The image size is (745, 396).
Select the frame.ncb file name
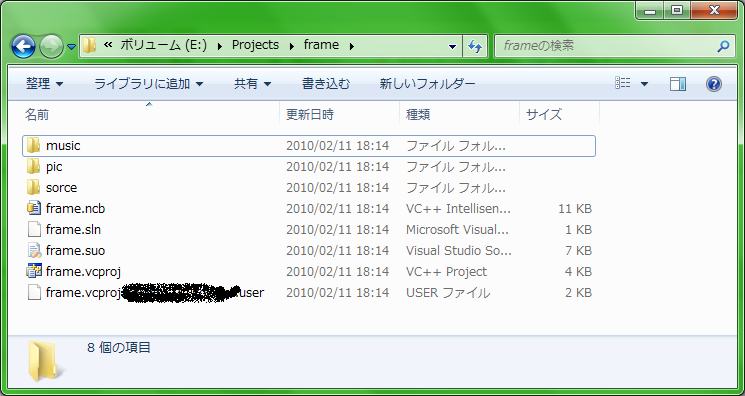click(x=76, y=209)
